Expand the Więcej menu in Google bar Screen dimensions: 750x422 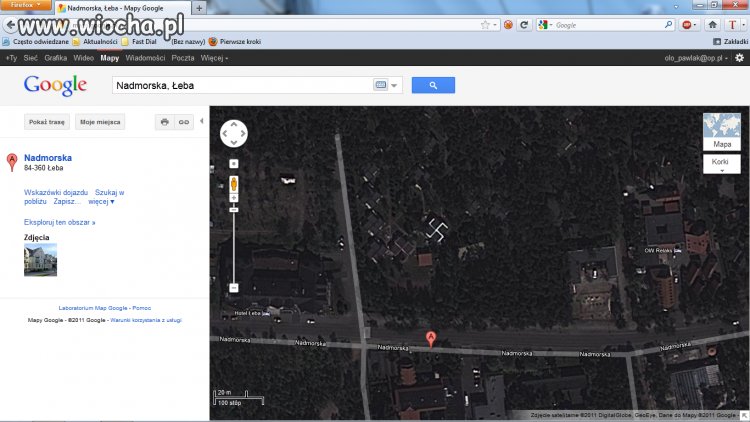pyautogui.click(x=214, y=58)
